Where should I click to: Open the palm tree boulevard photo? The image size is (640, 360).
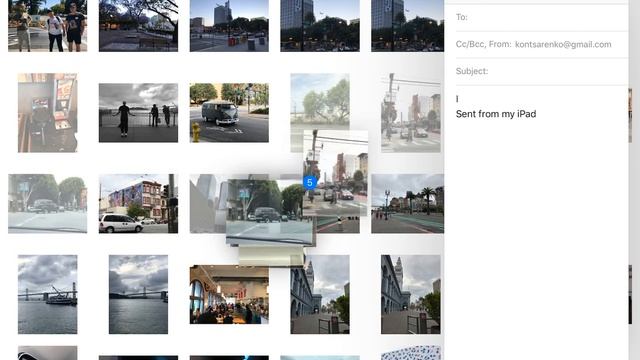(407, 204)
